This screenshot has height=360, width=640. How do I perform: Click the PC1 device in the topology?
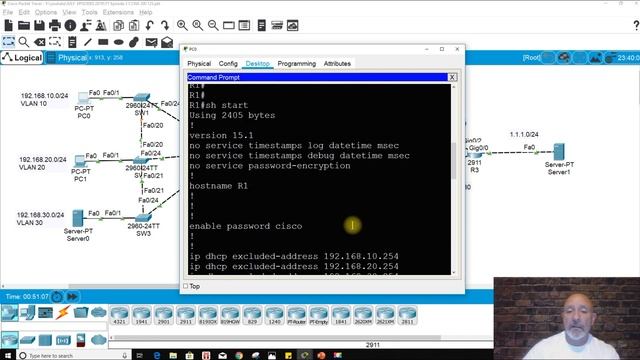[80, 161]
